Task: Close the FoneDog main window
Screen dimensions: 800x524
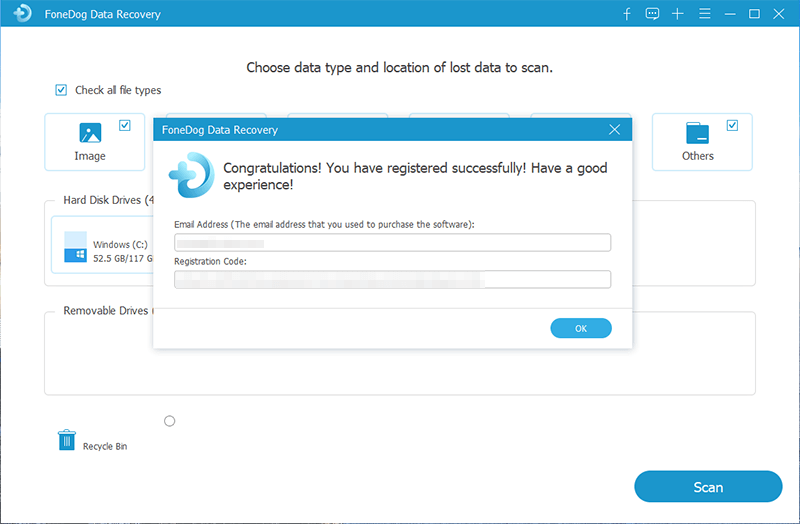Action: (779, 14)
